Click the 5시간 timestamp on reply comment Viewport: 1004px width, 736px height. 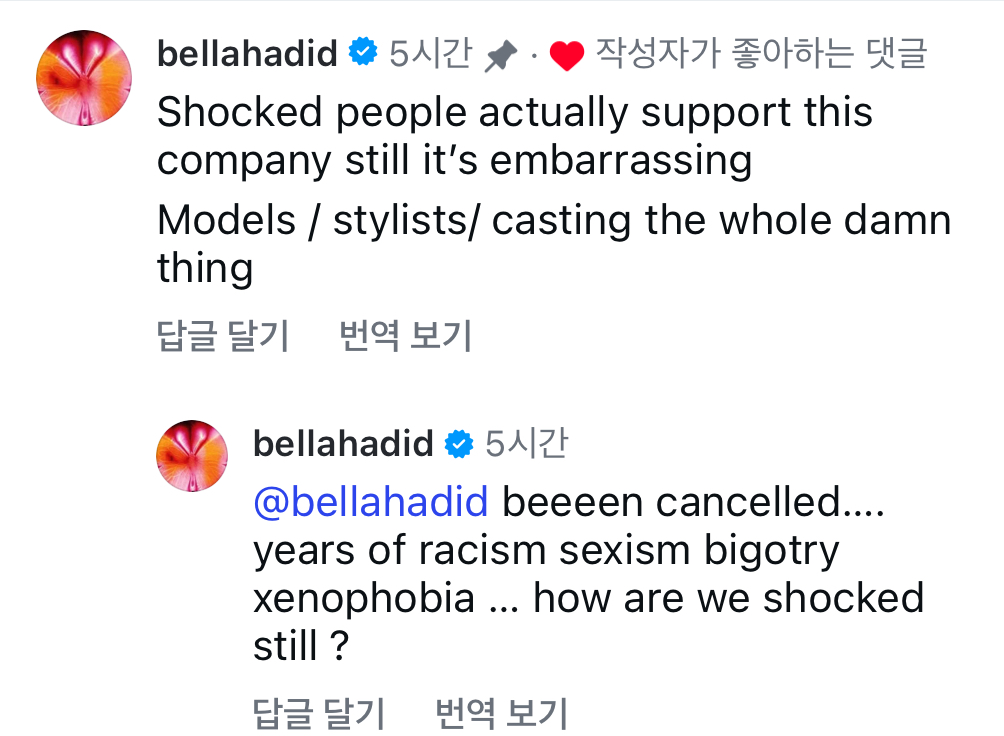point(526,443)
